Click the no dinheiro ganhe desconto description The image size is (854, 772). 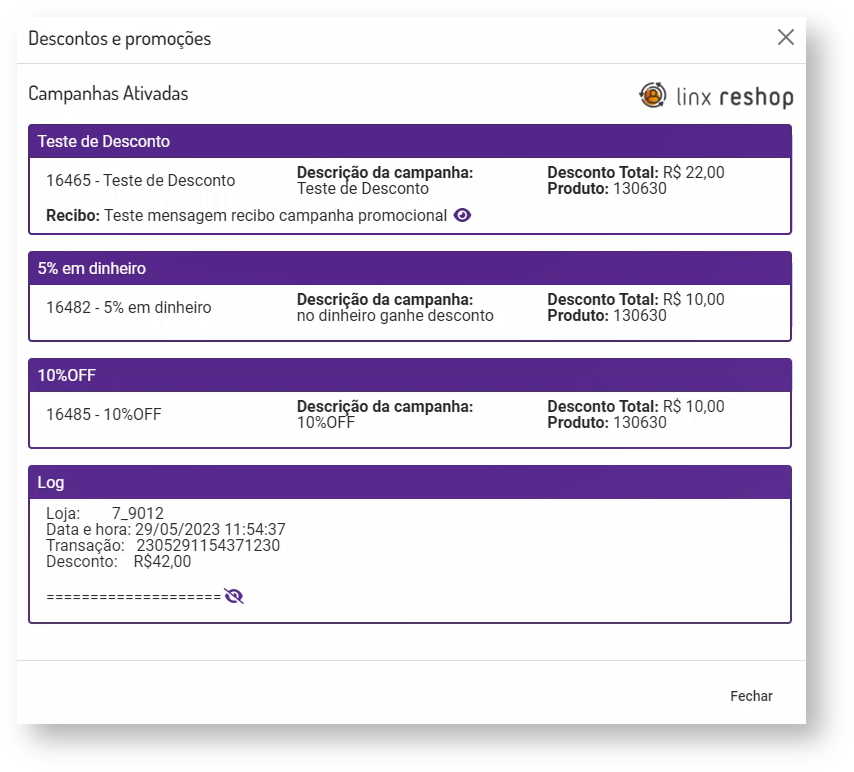(x=396, y=316)
